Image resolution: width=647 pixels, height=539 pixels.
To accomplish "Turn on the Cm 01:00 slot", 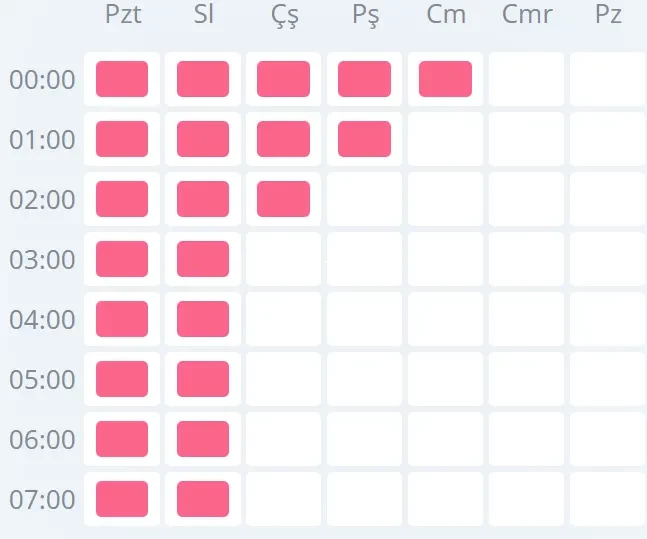I will pyautogui.click(x=445, y=139).
